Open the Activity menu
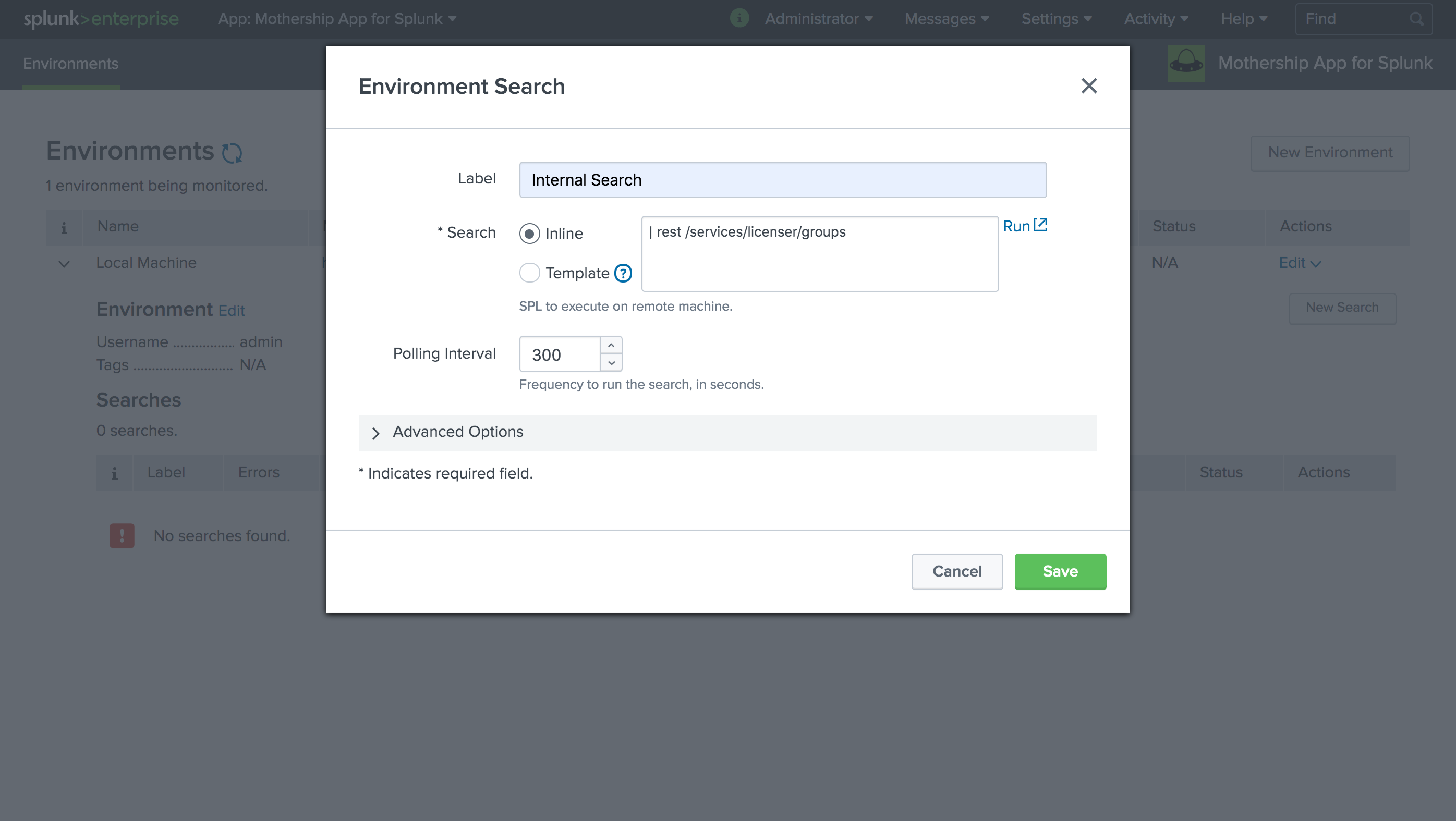1456x821 pixels. [x=1156, y=19]
